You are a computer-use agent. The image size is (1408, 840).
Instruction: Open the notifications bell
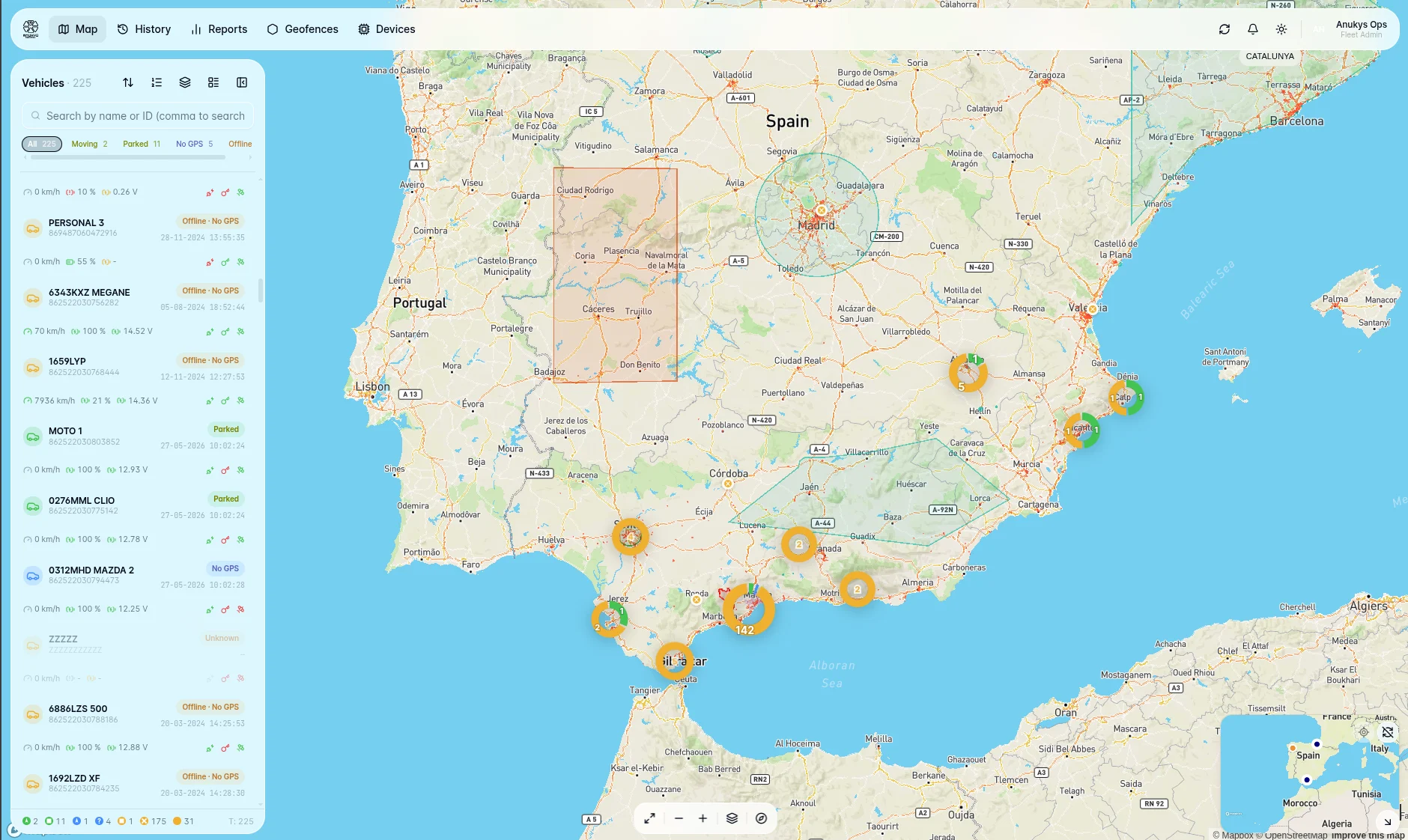coord(1253,29)
